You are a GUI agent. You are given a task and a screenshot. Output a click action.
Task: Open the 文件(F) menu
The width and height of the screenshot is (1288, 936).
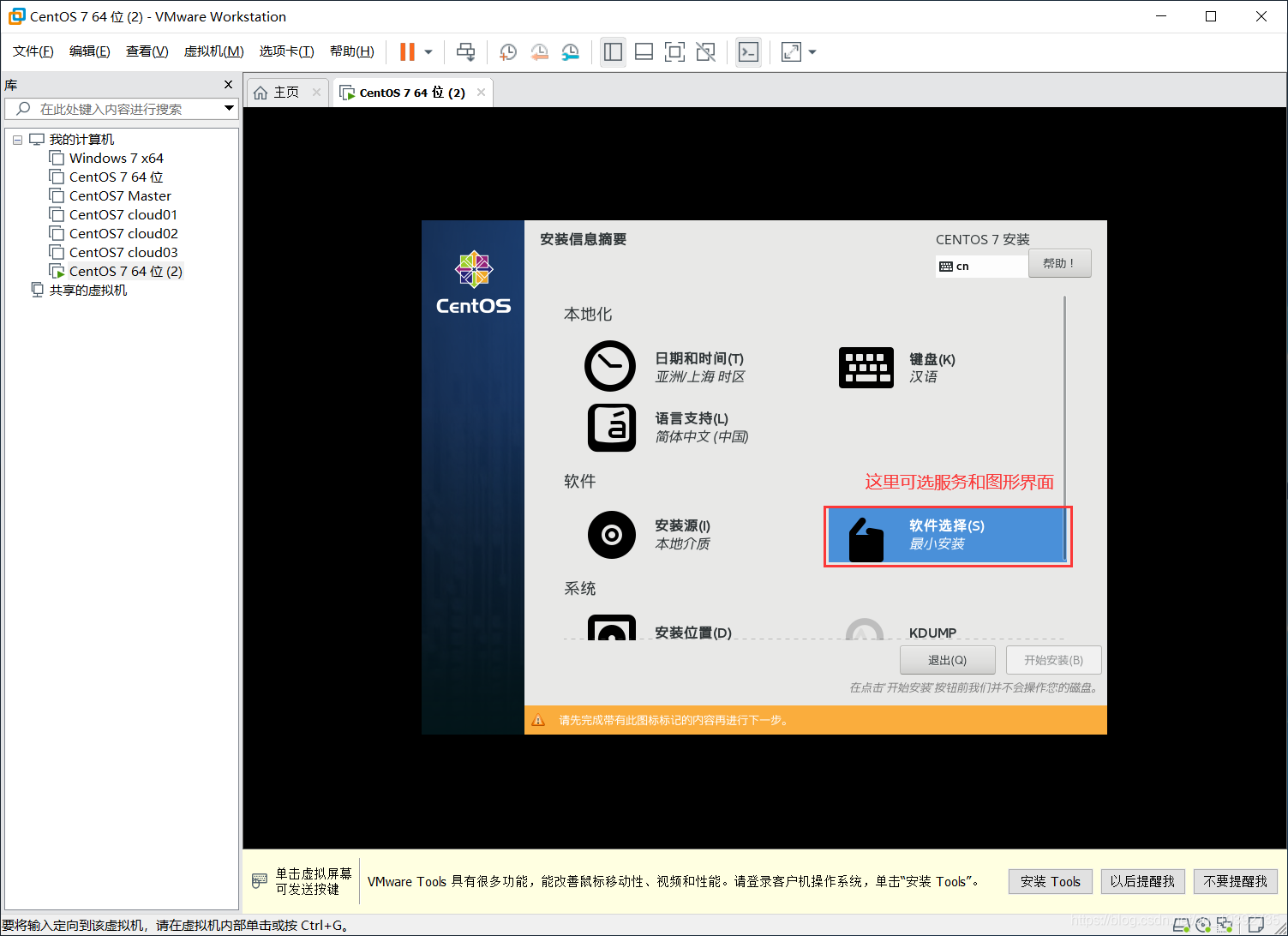[33, 51]
